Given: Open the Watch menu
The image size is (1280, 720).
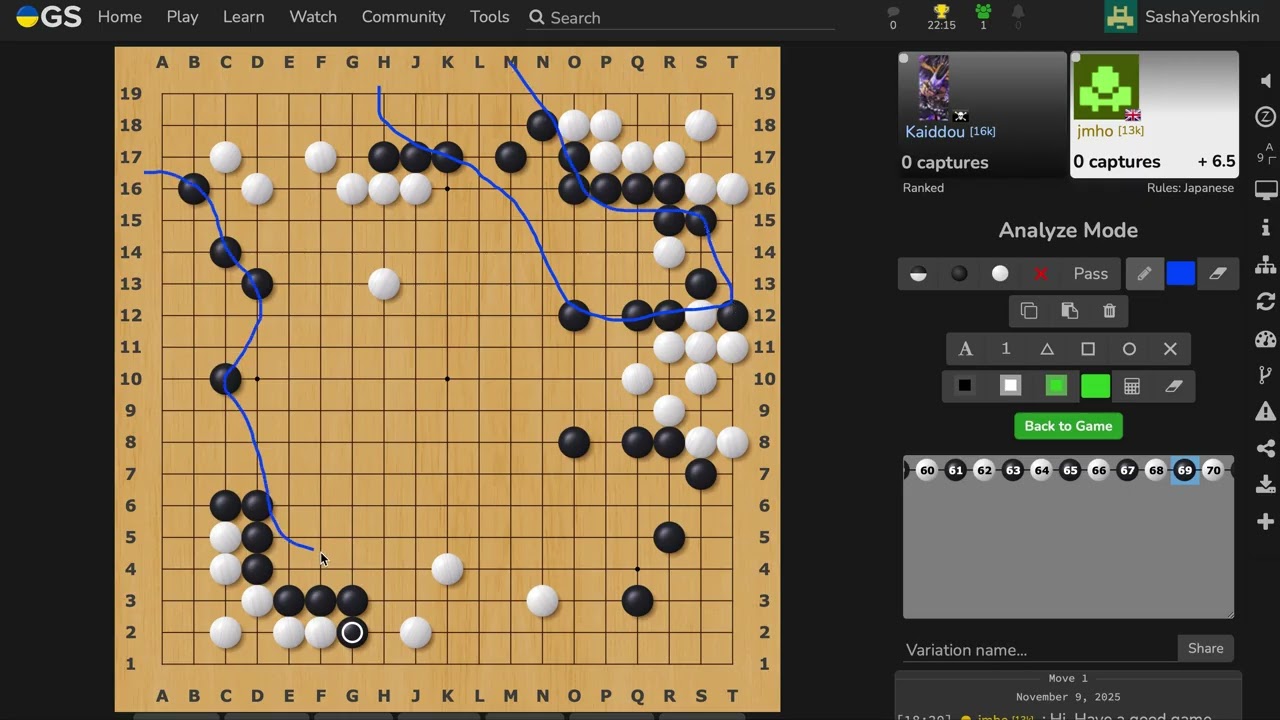Looking at the screenshot, I should click(x=313, y=17).
